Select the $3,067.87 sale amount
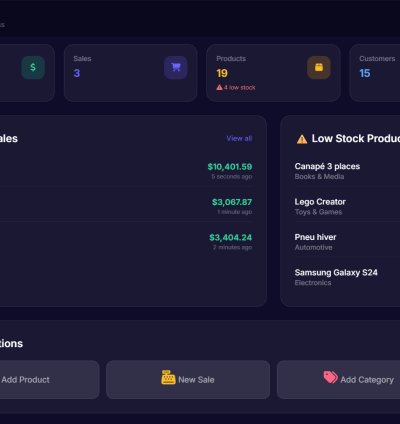400x424 pixels. (x=232, y=202)
